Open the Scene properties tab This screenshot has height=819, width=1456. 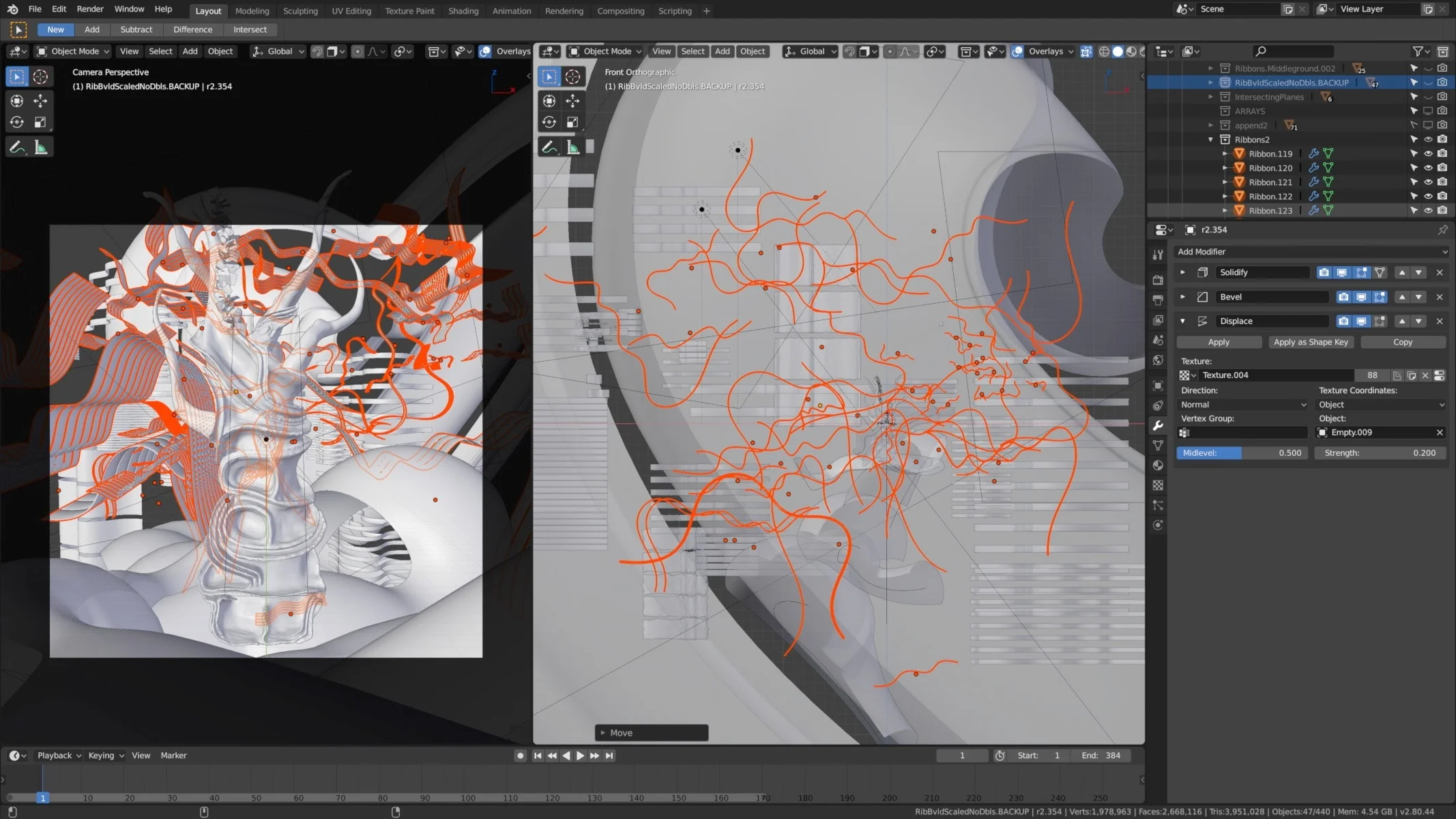click(x=1158, y=340)
